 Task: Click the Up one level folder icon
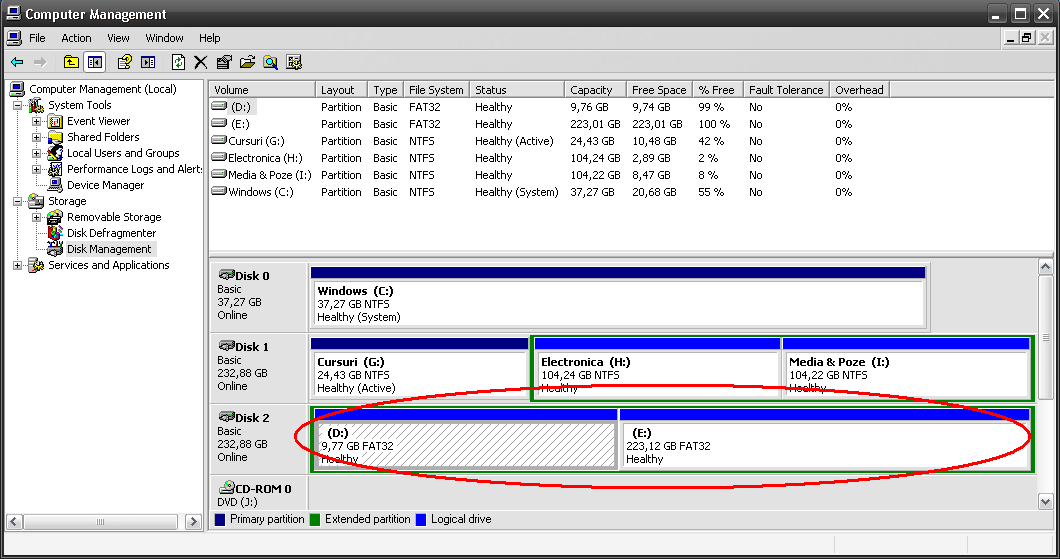pos(71,62)
